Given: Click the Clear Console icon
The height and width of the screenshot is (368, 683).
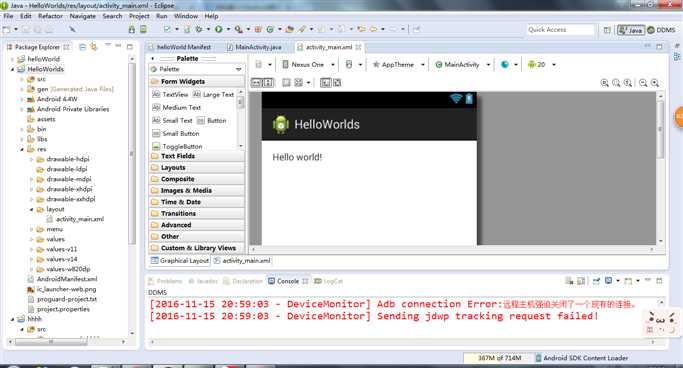Looking at the screenshot, I should coord(569,281).
